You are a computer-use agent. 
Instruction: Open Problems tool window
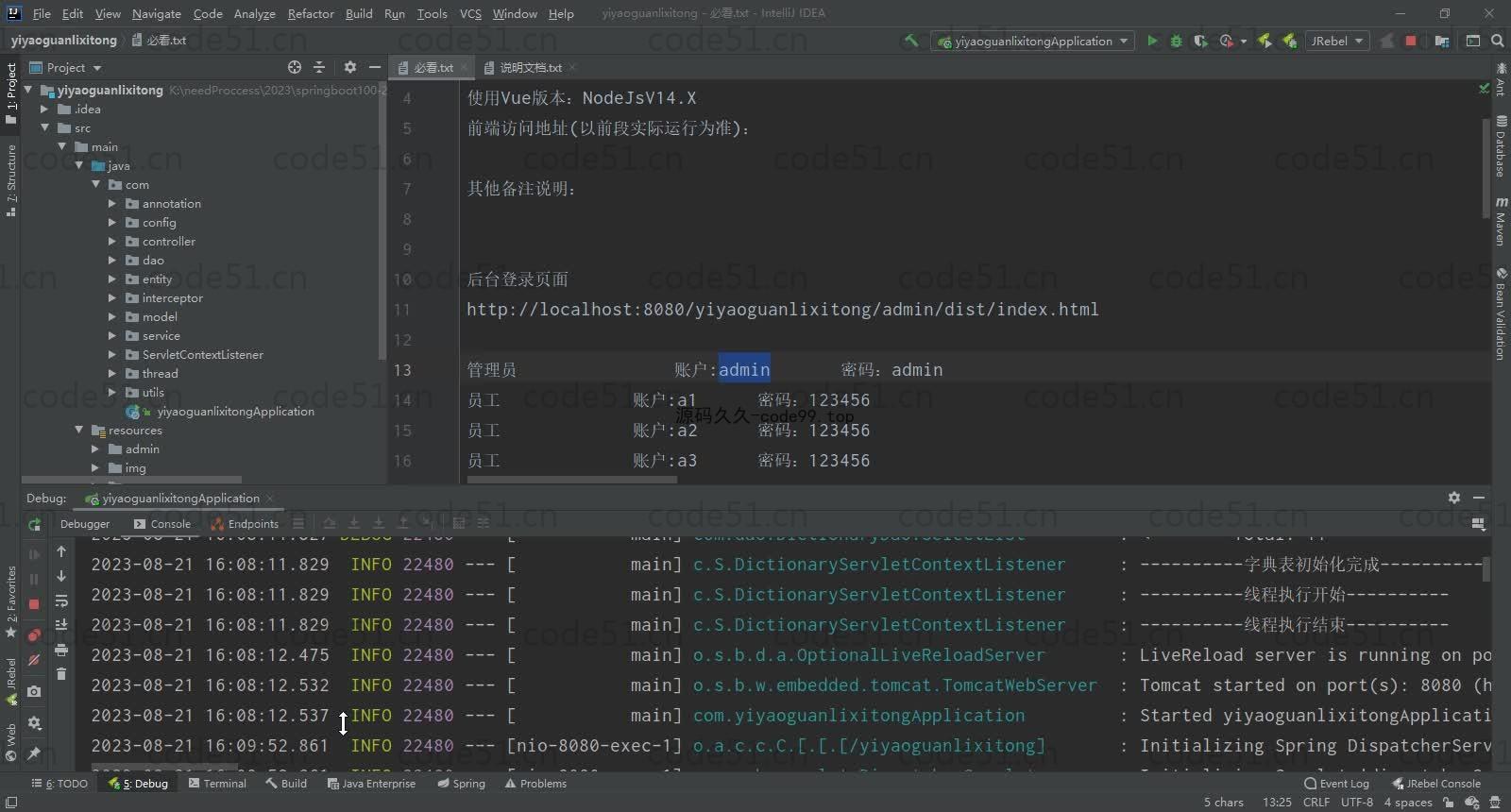point(535,784)
